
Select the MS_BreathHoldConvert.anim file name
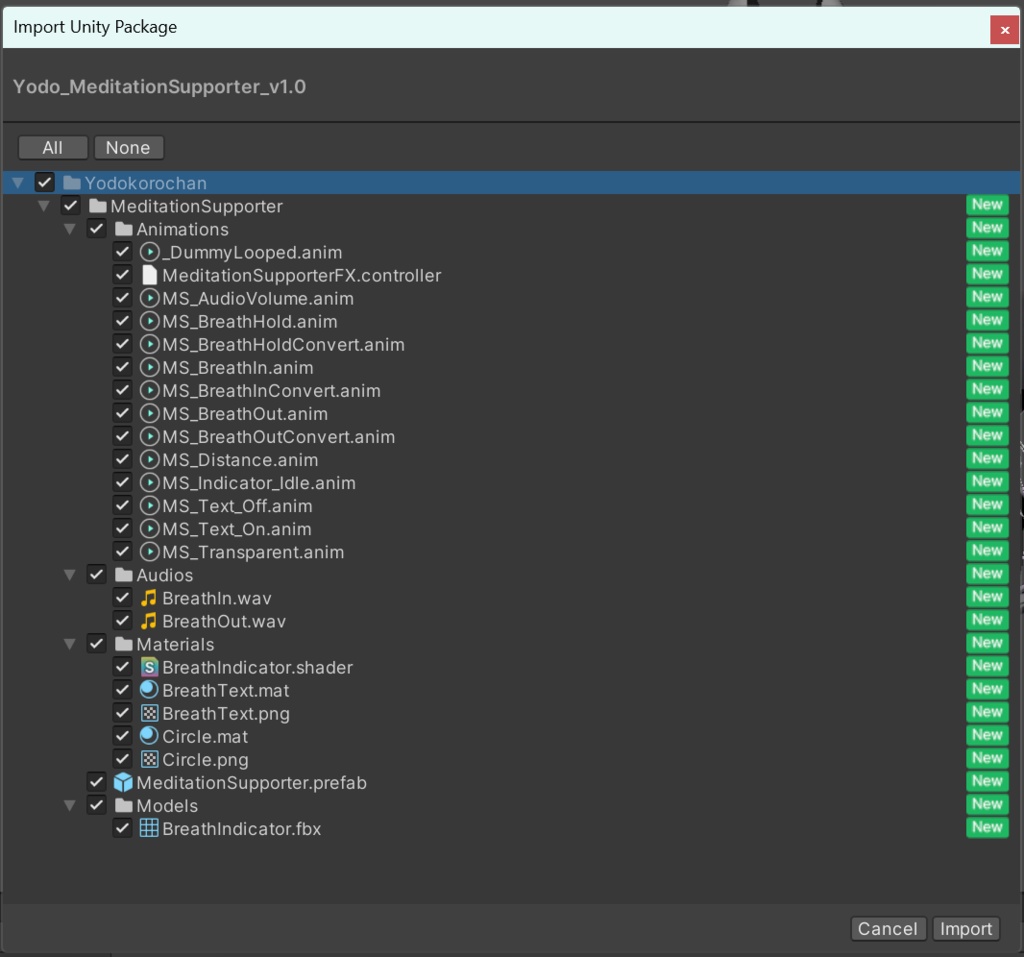(x=283, y=345)
